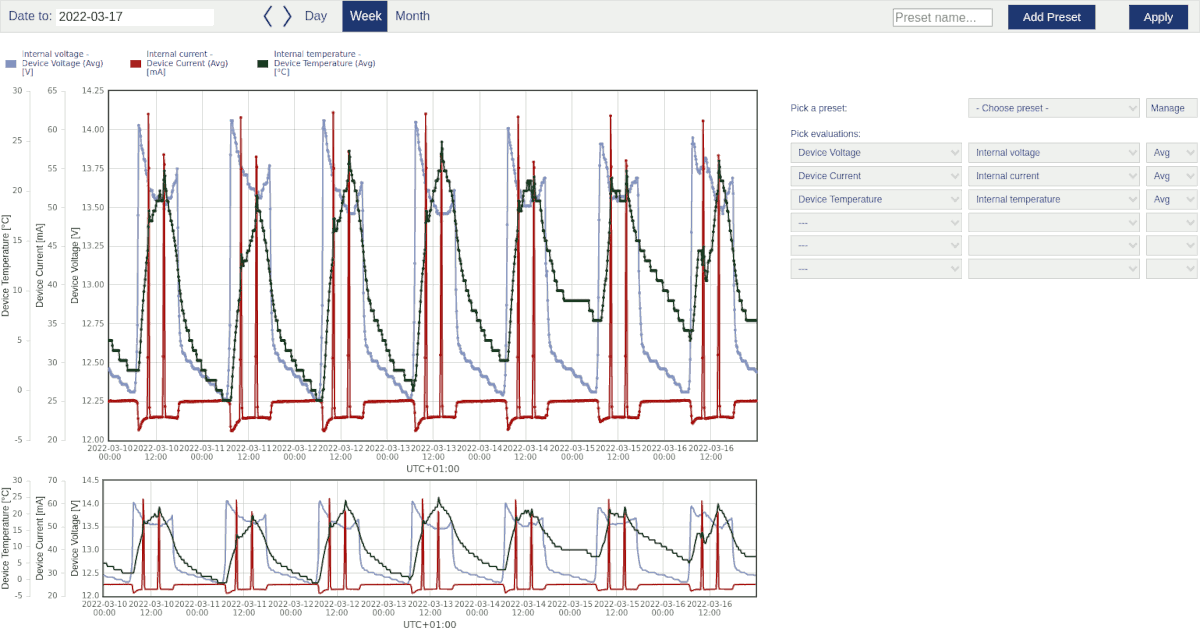Click the 'Preset name...' text field
This screenshot has height=628, width=1200.
tap(941, 16)
